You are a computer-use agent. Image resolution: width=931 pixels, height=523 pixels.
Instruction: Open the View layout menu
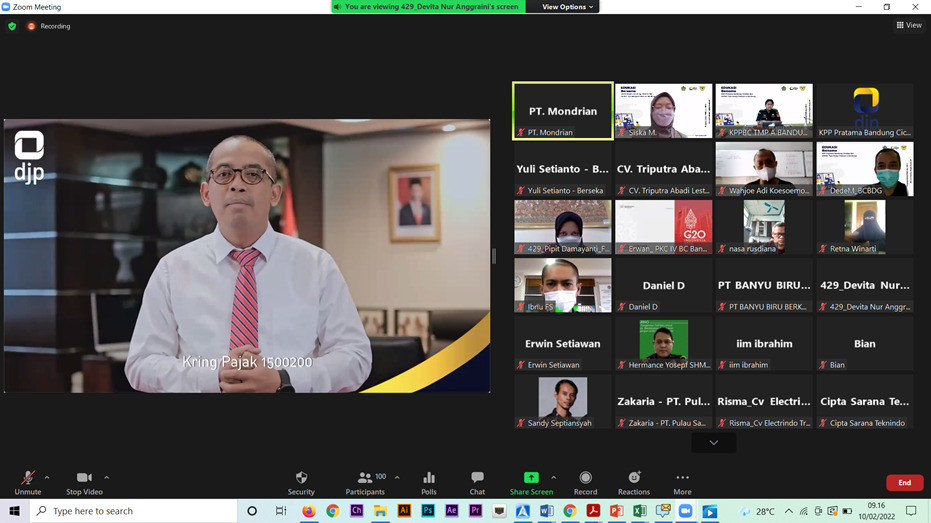[x=909, y=26]
